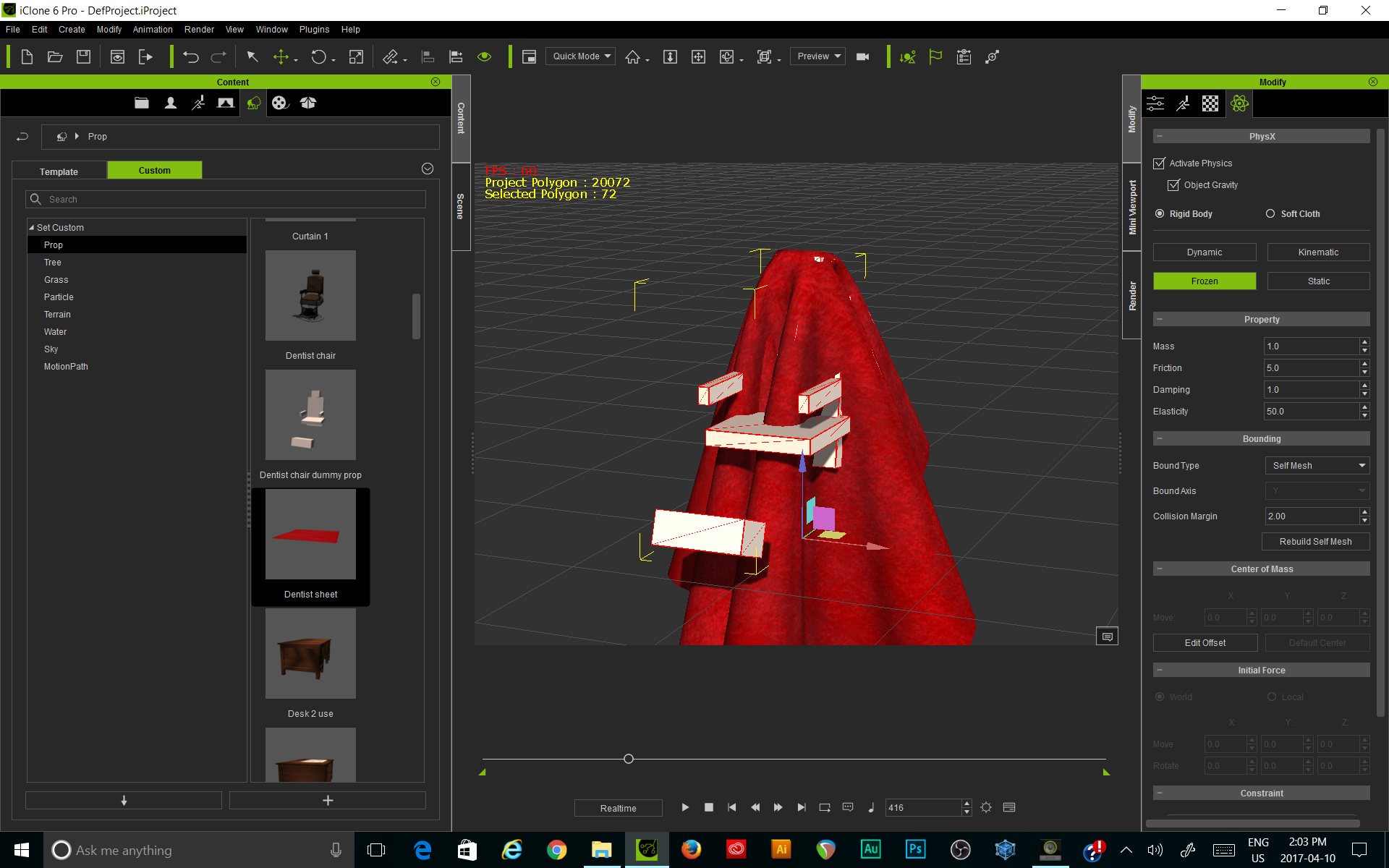Switch to the Custom tab
This screenshot has height=868, width=1389.
(155, 170)
